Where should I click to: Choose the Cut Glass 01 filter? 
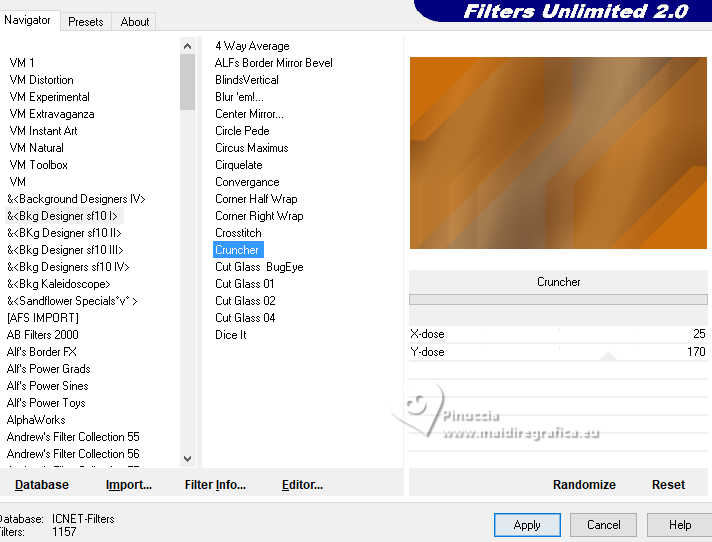click(x=245, y=284)
